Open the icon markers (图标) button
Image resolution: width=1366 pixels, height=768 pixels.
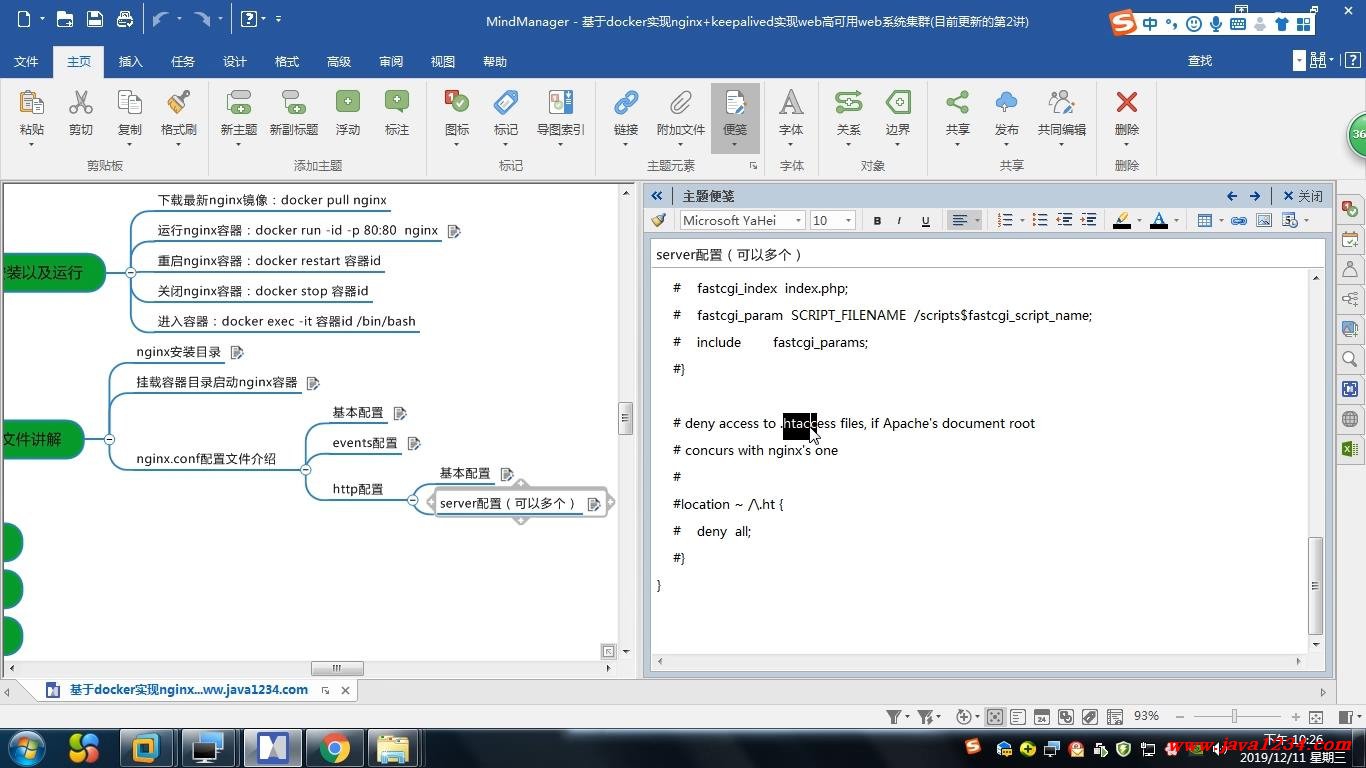point(456,103)
